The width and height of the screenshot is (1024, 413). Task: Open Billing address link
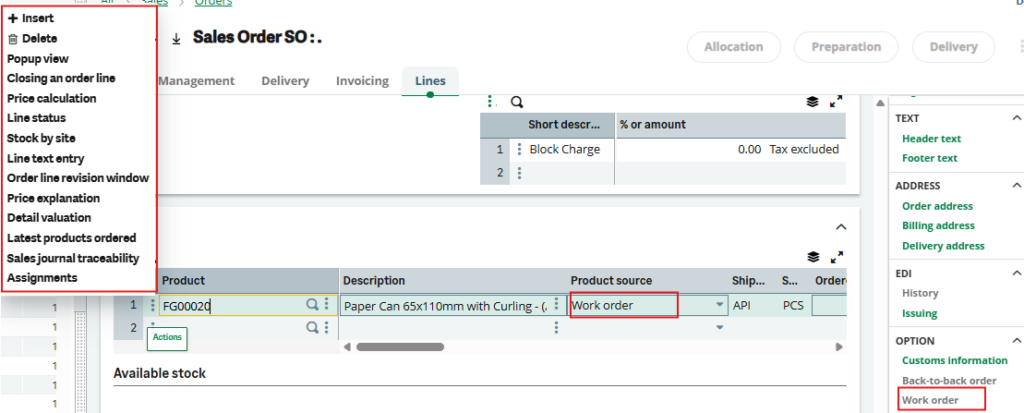click(x=938, y=225)
